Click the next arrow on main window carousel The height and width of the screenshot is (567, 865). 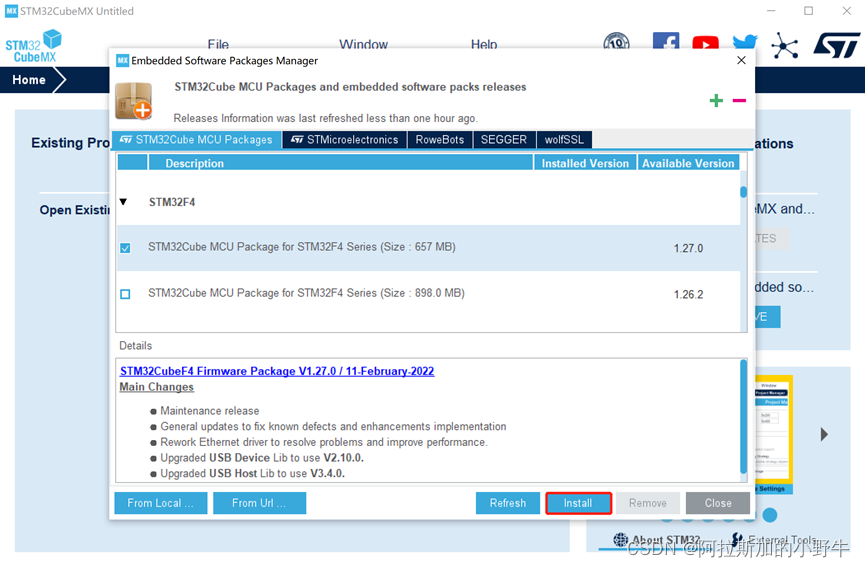[x=824, y=434]
